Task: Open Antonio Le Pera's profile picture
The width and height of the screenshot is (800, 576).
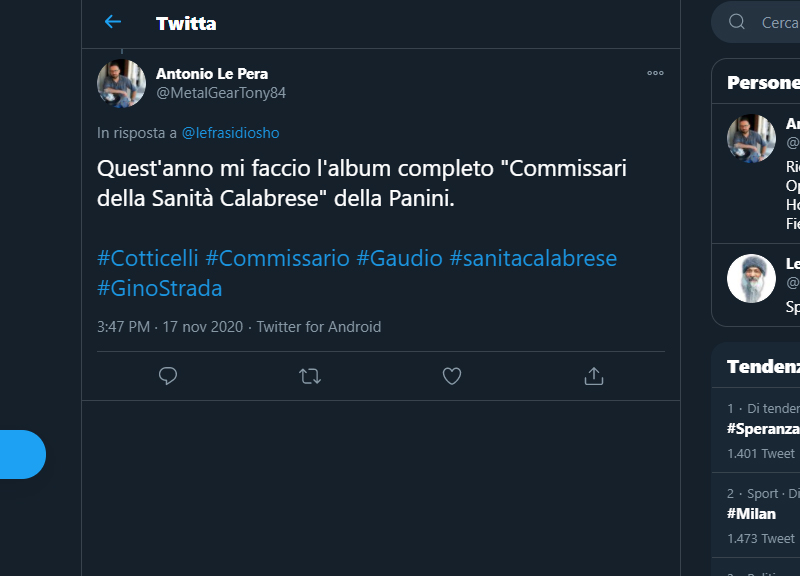Action: click(x=121, y=83)
